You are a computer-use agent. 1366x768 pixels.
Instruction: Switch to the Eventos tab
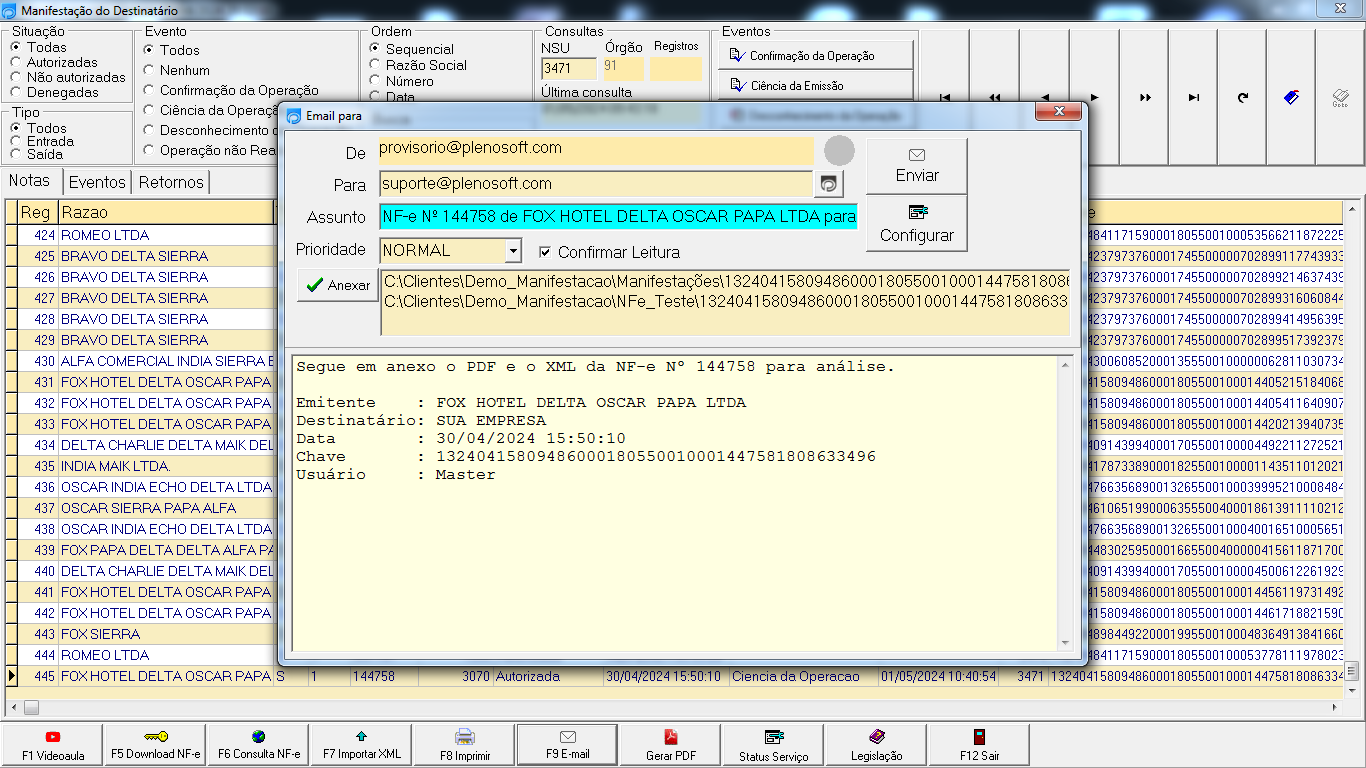tap(97, 182)
